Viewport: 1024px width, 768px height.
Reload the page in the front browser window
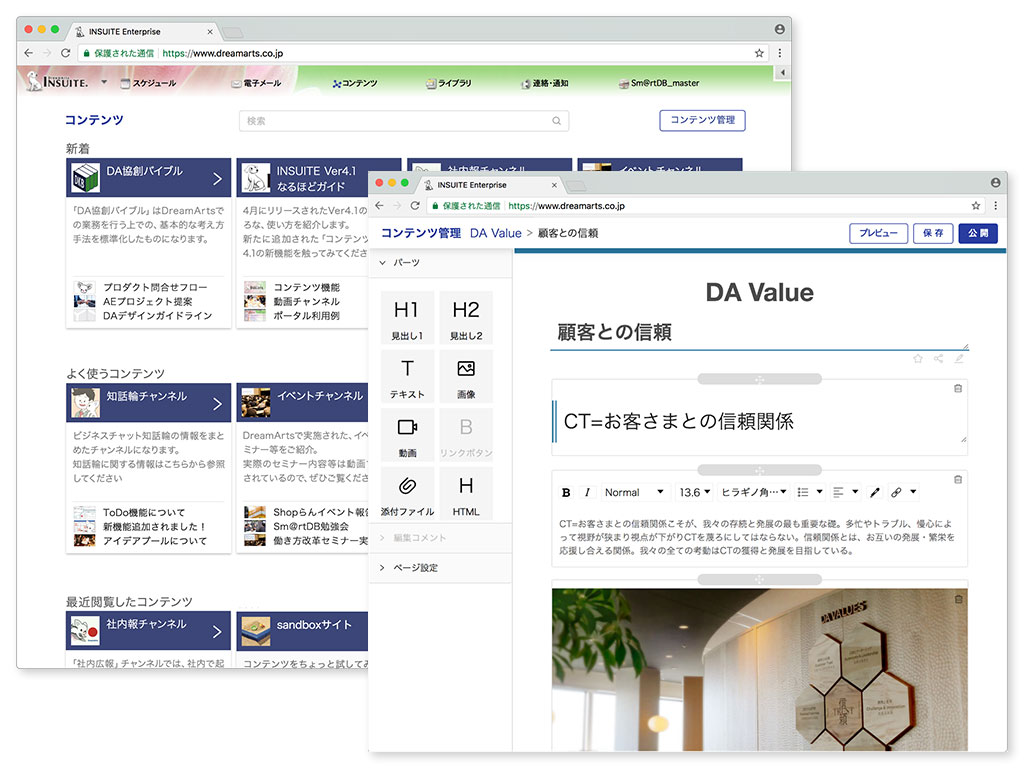coord(415,206)
